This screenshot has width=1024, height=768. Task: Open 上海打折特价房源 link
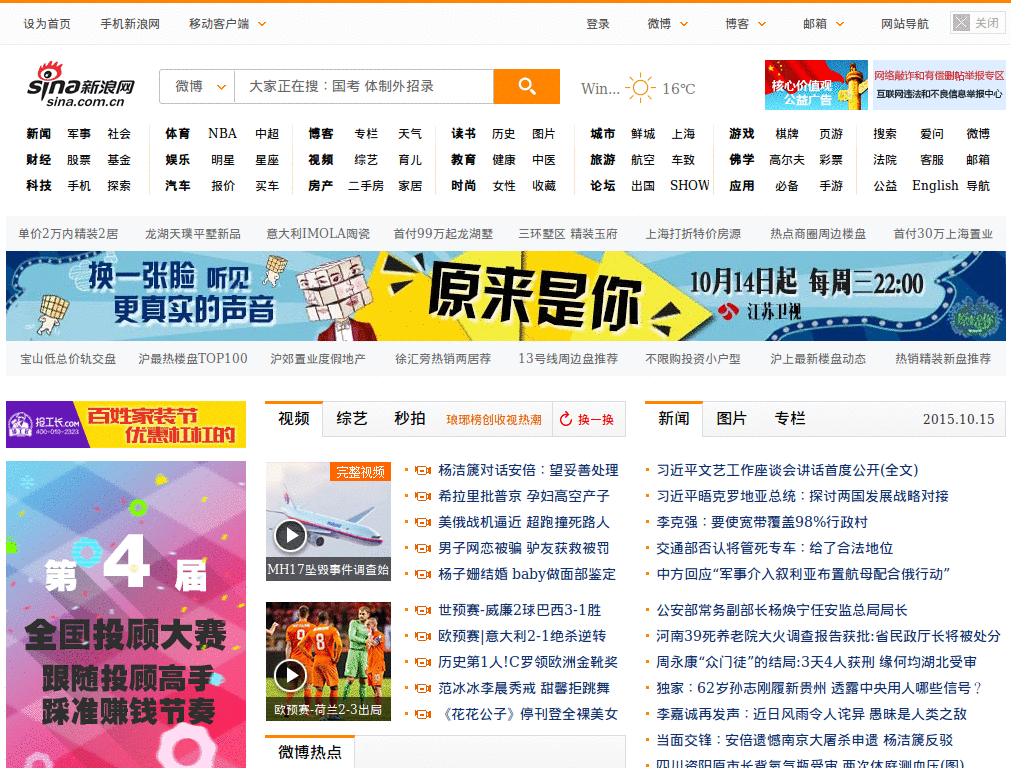tap(693, 234)
